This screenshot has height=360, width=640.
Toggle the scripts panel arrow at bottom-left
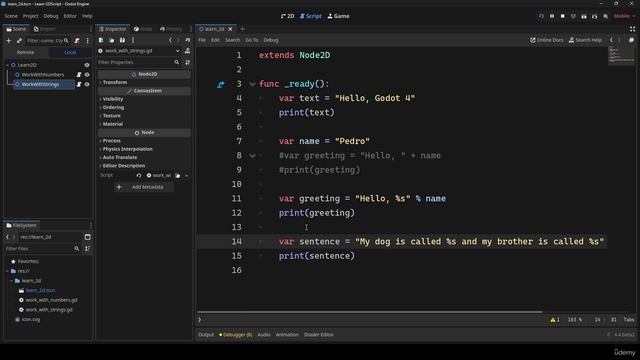point(200,320)
